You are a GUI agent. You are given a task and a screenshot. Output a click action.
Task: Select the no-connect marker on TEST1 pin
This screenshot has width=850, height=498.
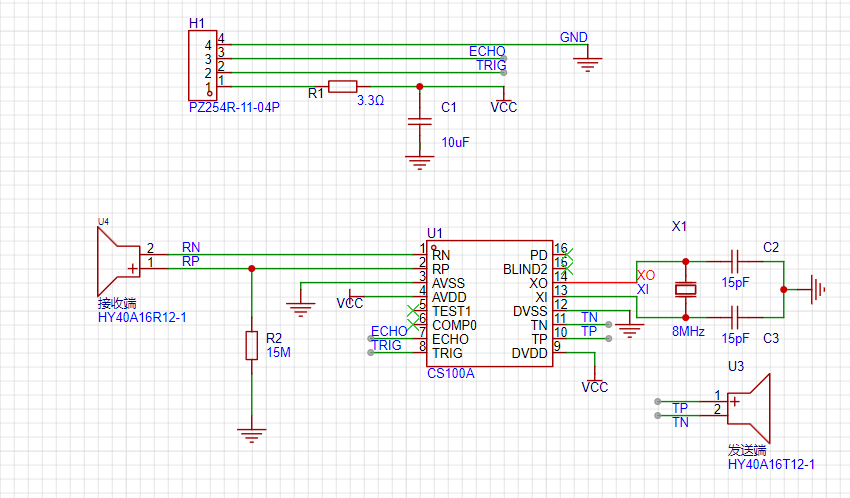[x=413, y=310]
